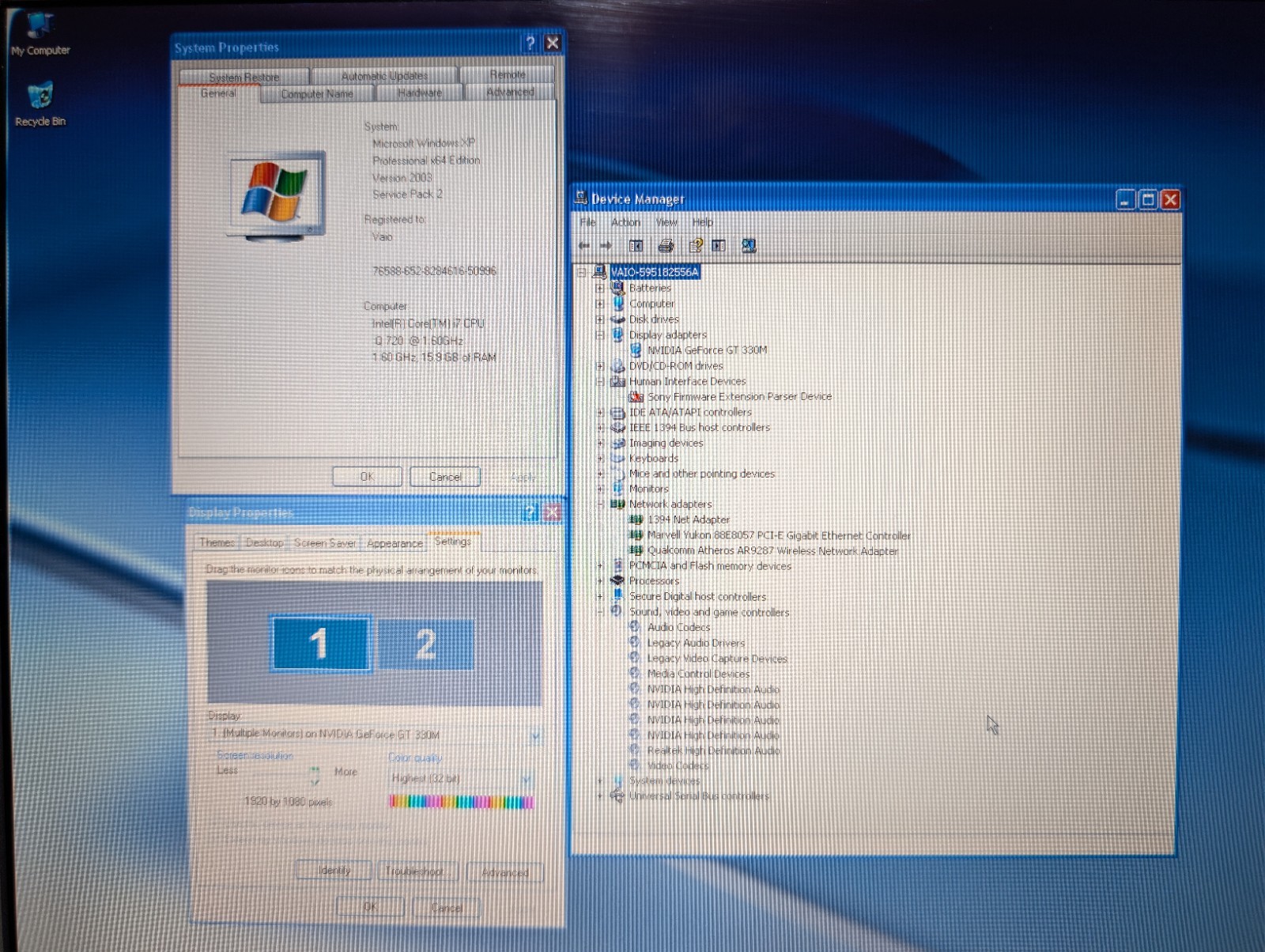Click Cancel in System Properties

click(x=445, y=477)
